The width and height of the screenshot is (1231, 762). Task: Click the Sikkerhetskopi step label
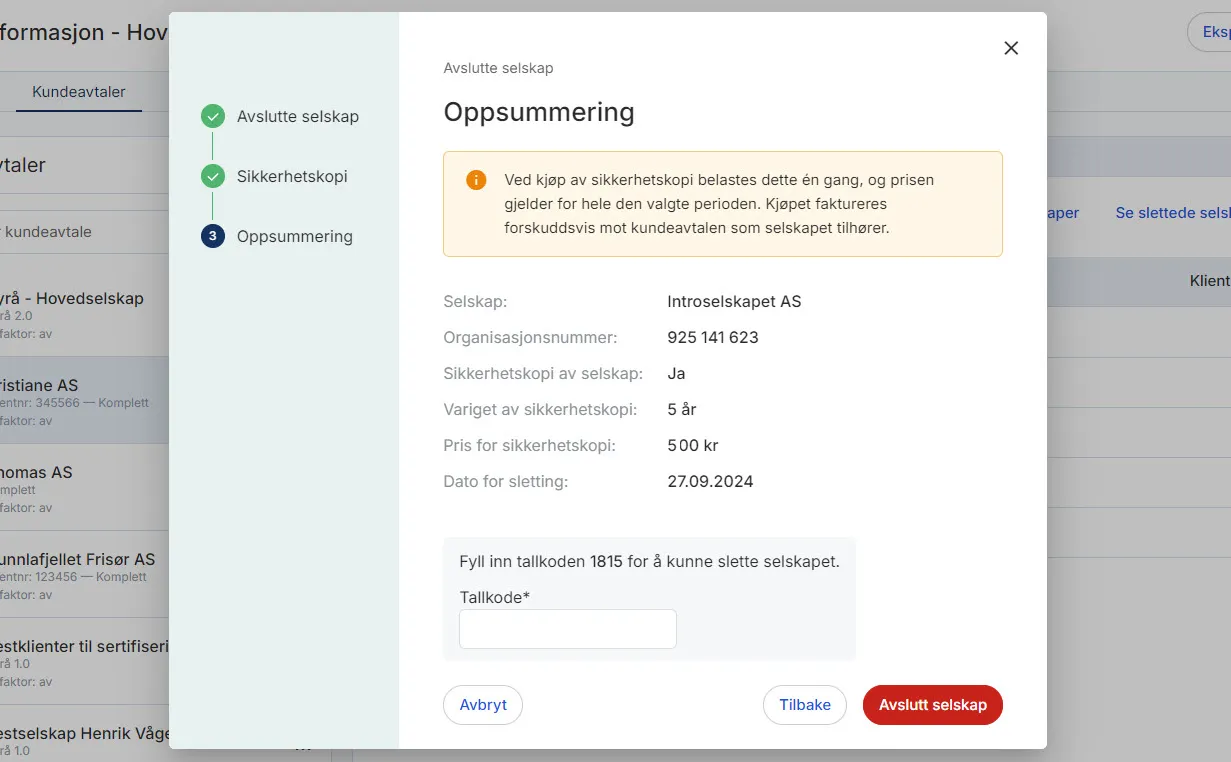coord(292,177)
